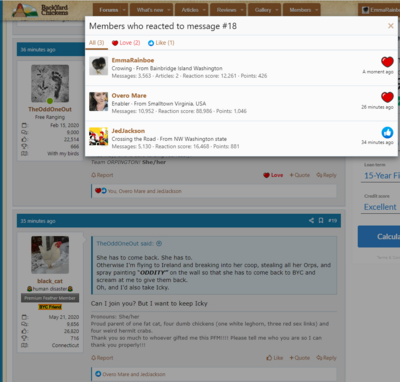Click the Calculate button in sidebar
Image resolution: width=400 pixels, height=382 pixels.
pos(379,236)
